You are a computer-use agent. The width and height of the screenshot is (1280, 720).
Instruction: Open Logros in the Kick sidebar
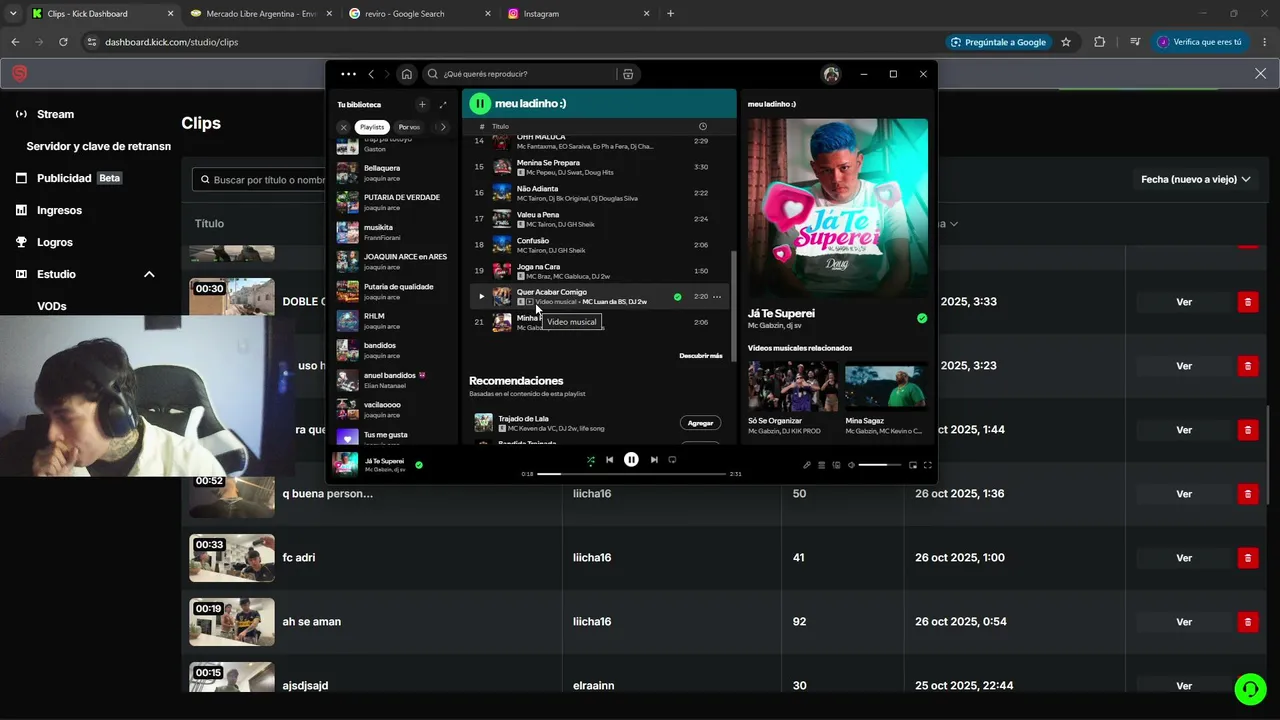click(x=54, y=242)
